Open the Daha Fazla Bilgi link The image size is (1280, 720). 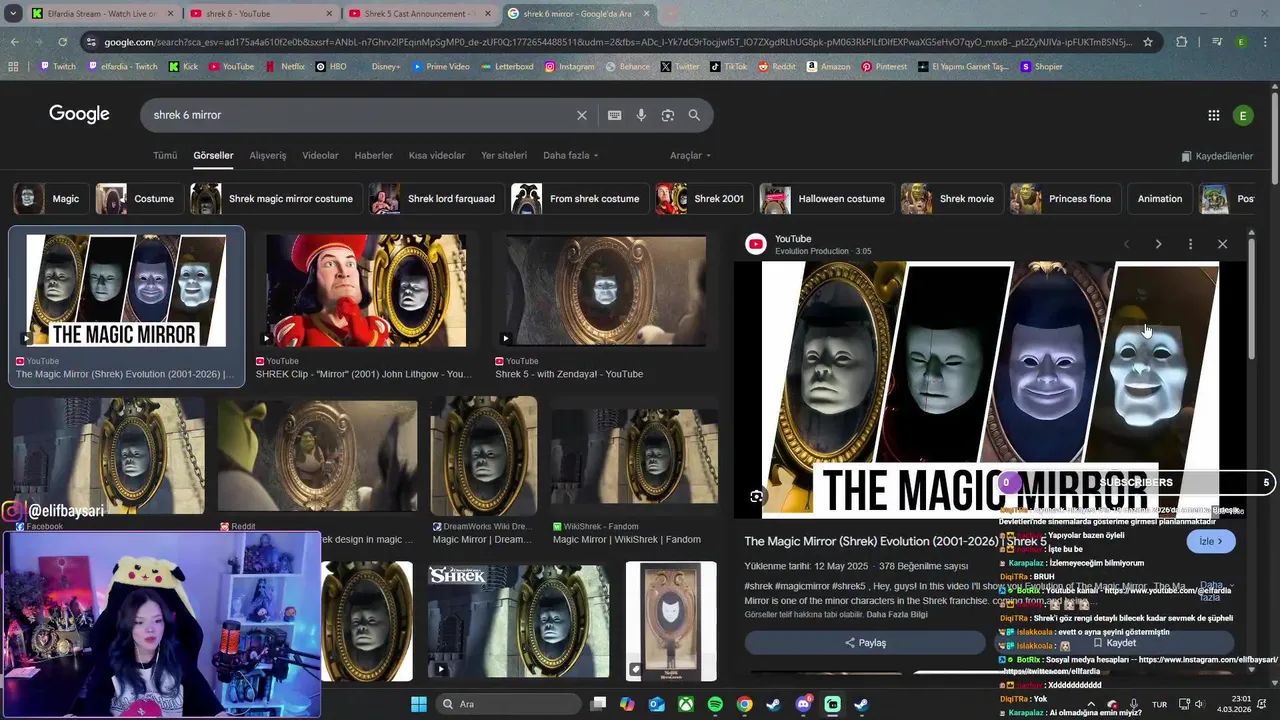tap(897, 614)
